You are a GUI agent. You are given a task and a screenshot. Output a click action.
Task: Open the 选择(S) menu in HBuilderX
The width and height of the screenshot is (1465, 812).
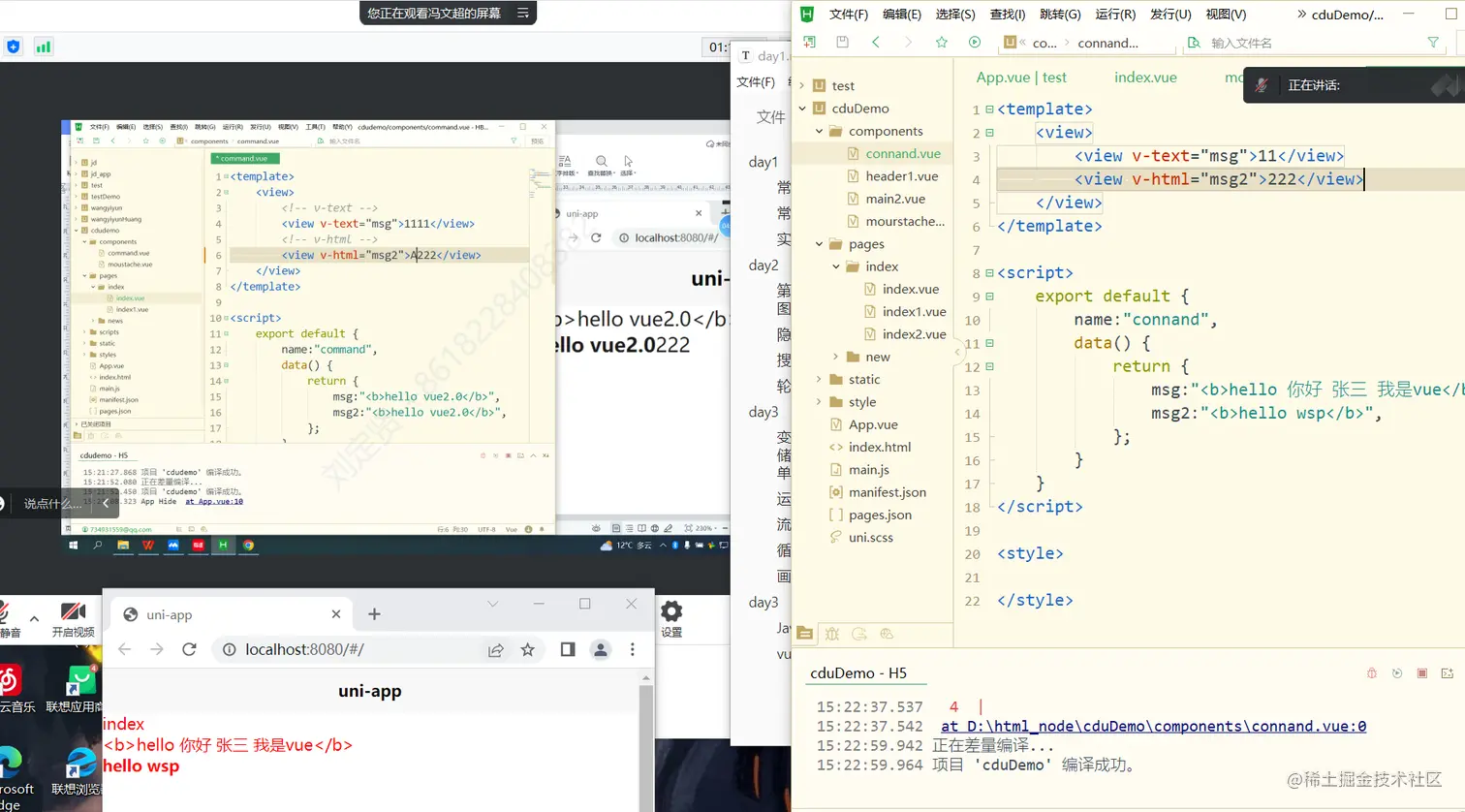coord(955,14)
